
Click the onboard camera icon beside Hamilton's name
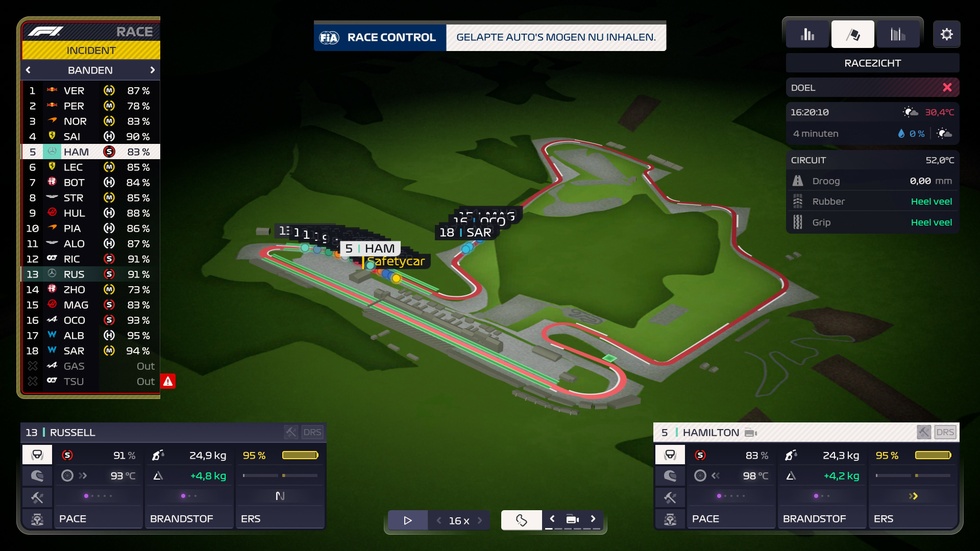click(751, 432)
